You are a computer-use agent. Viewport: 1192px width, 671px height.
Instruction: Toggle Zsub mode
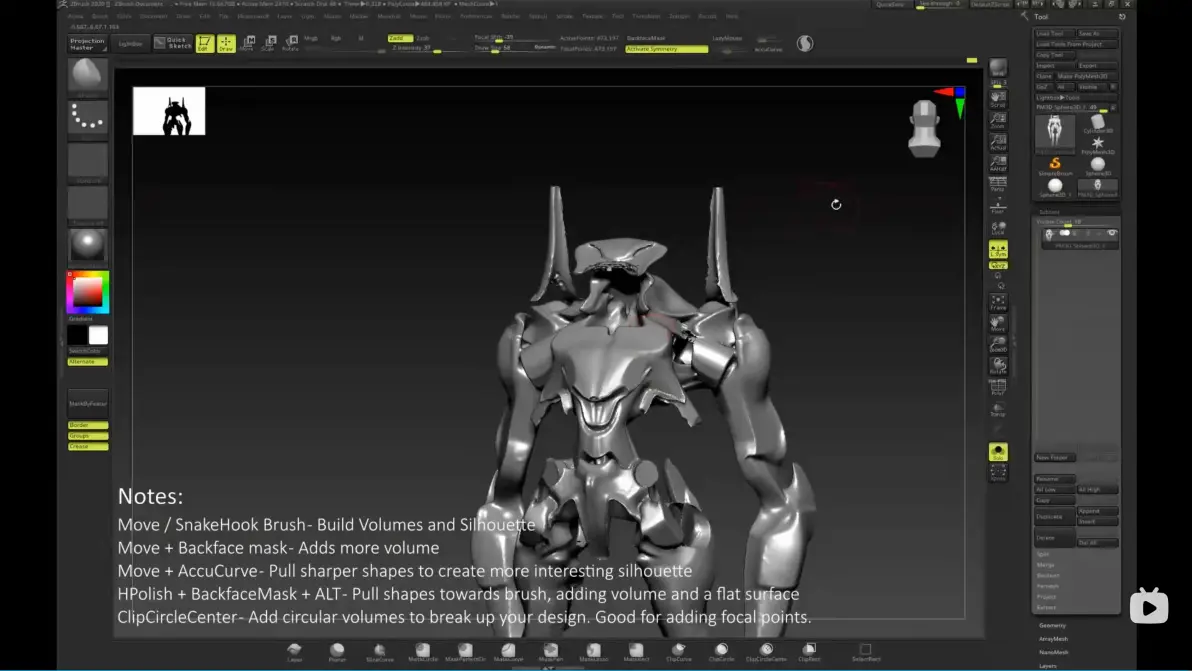pyautogui.click(x=423, y=38)
